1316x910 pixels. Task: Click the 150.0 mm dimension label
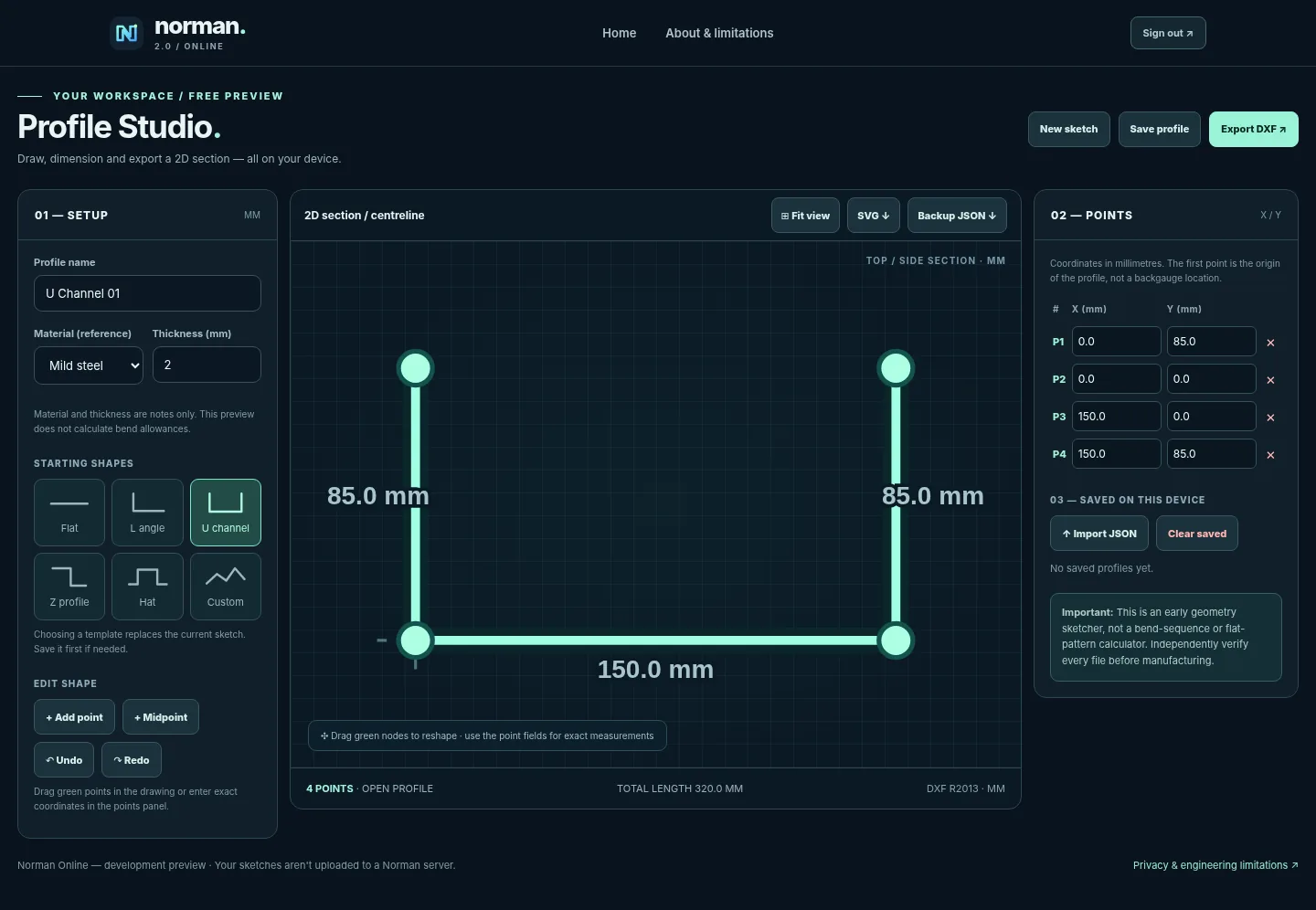[655, 670]
